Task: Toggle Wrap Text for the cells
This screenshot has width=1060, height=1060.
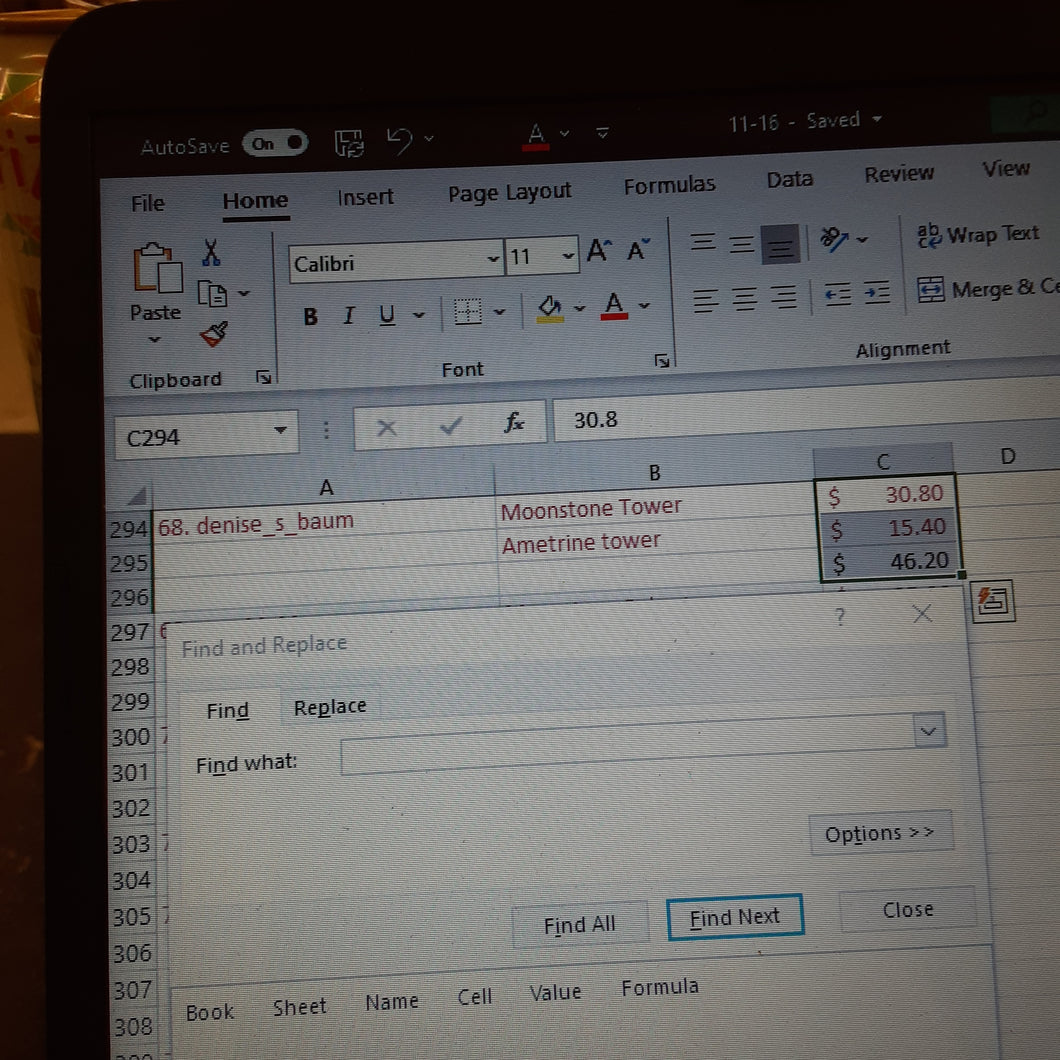Action: [x=977, y=235]
